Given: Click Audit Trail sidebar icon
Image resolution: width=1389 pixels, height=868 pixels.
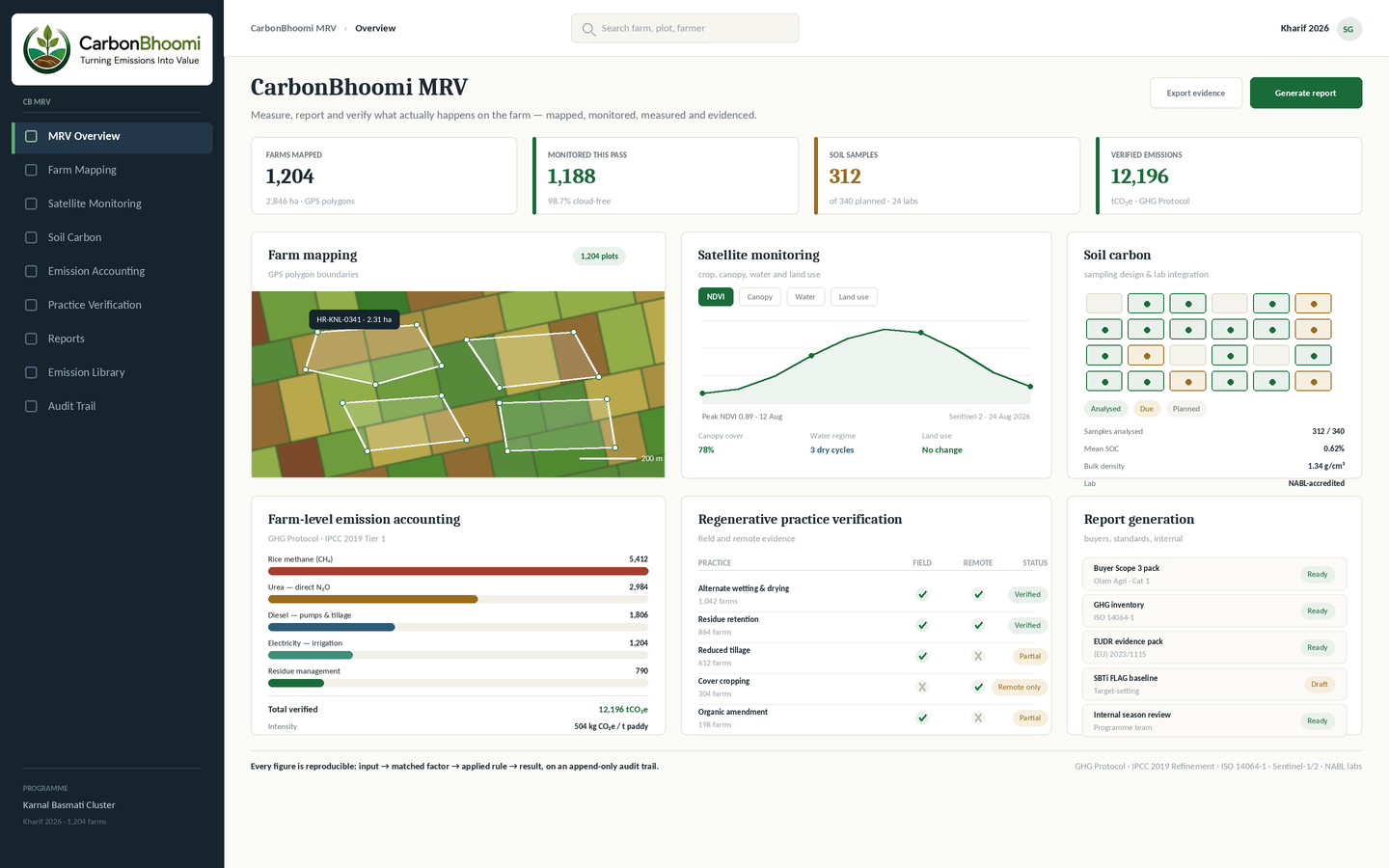Looking at the screenshot, I should tap(31, 406).
